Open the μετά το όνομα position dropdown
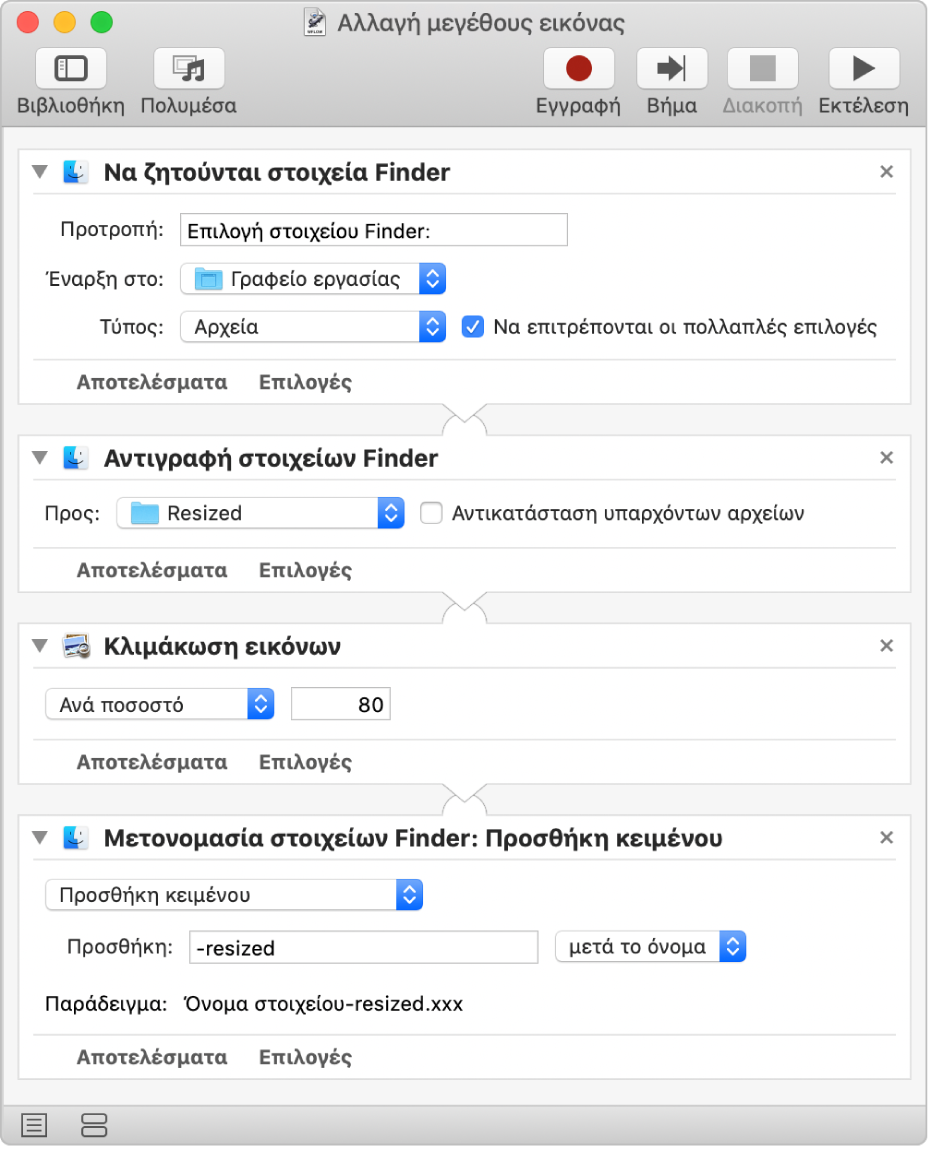Screen dimensions: 931x1149 (x=650, y=947)
